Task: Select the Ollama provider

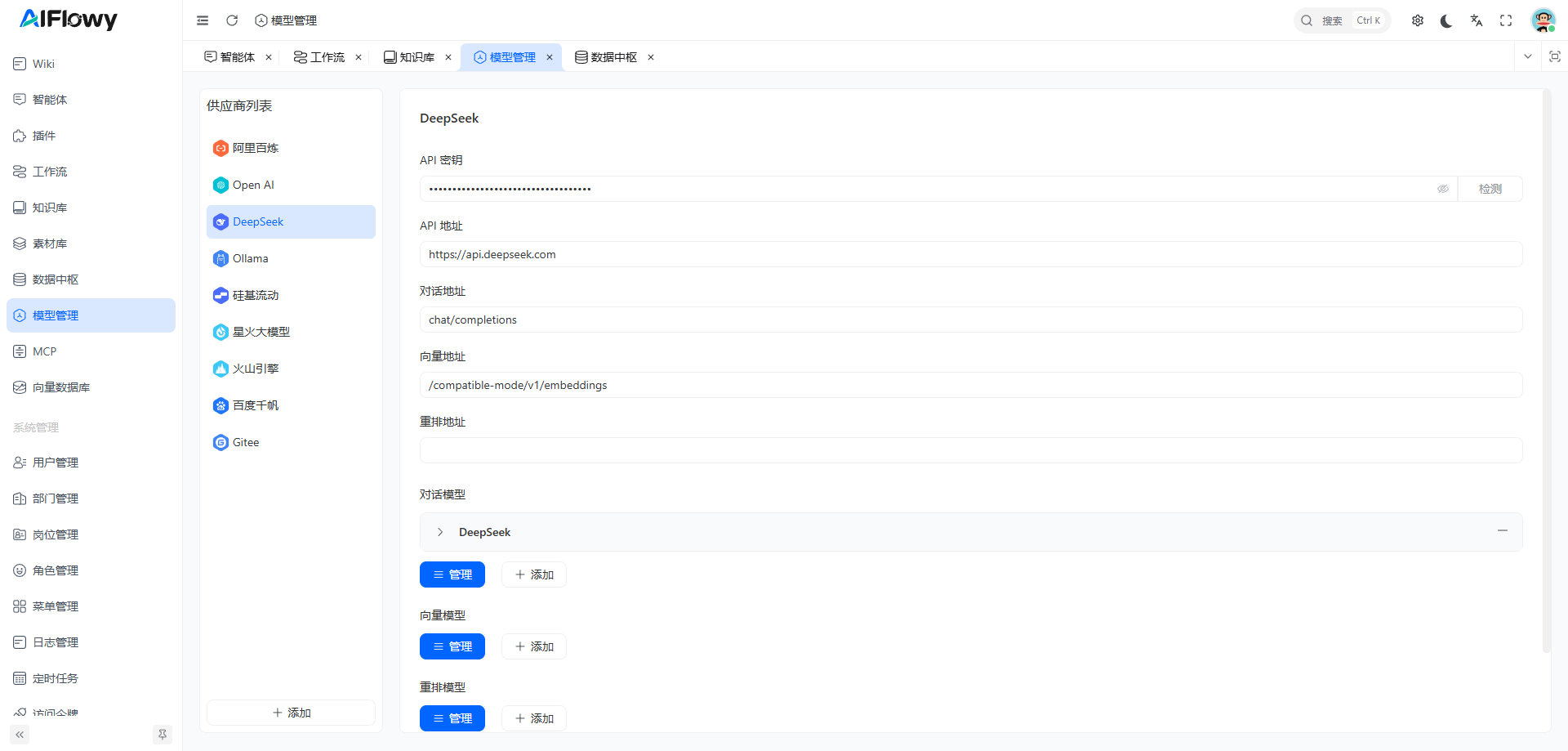Action: click(x=291, y=258)
